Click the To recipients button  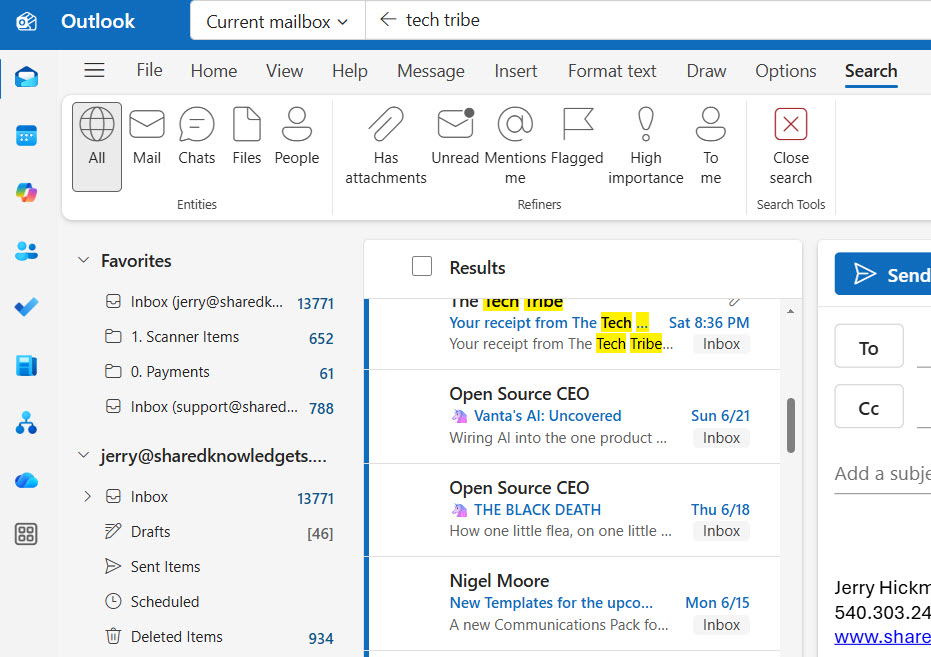pos(869,347)
